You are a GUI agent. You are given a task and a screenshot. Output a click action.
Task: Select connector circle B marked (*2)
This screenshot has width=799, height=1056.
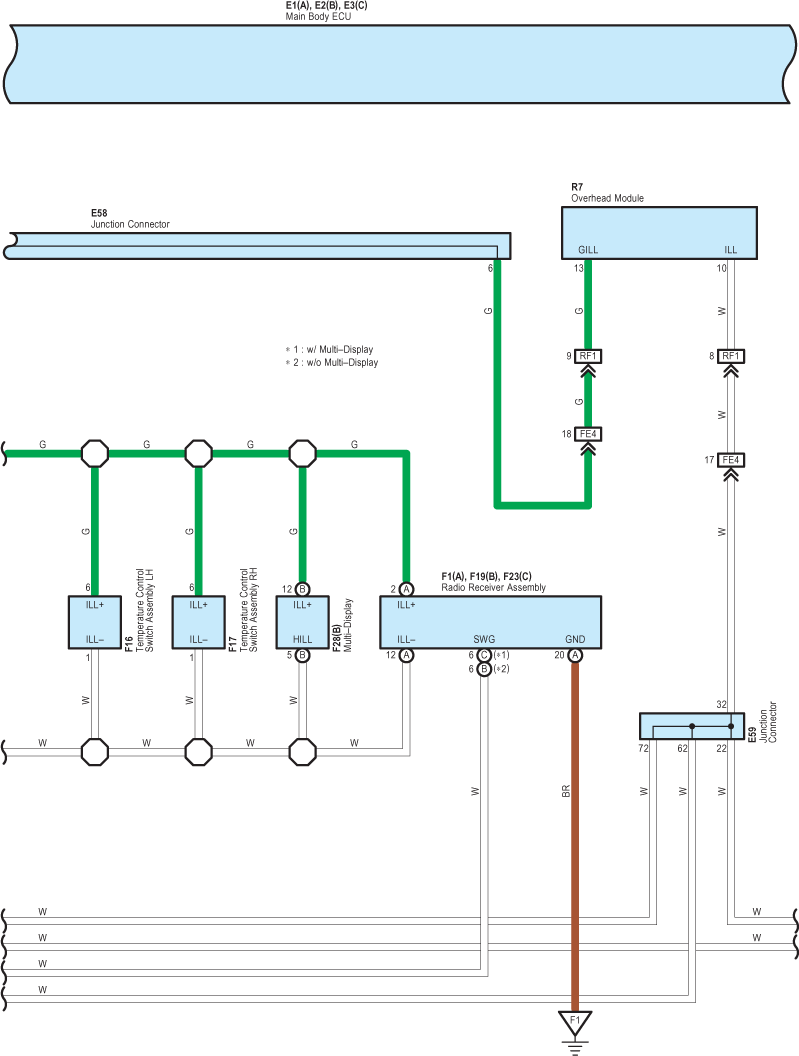point(484,669)
